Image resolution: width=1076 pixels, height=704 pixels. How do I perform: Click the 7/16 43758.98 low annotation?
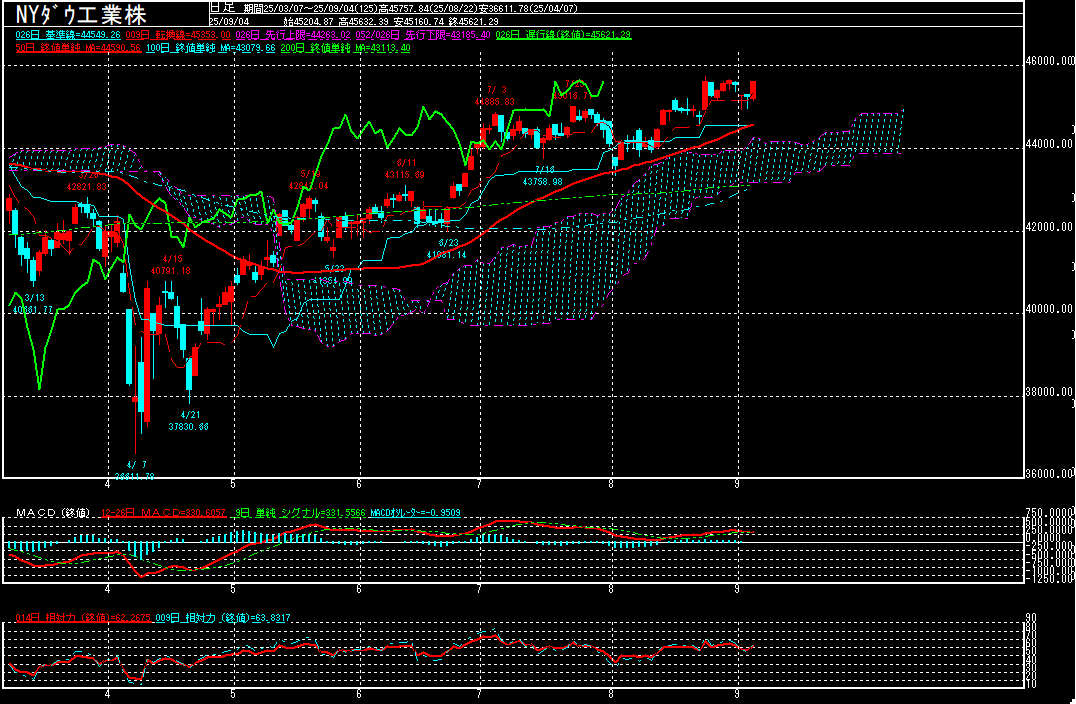point(543,176)
